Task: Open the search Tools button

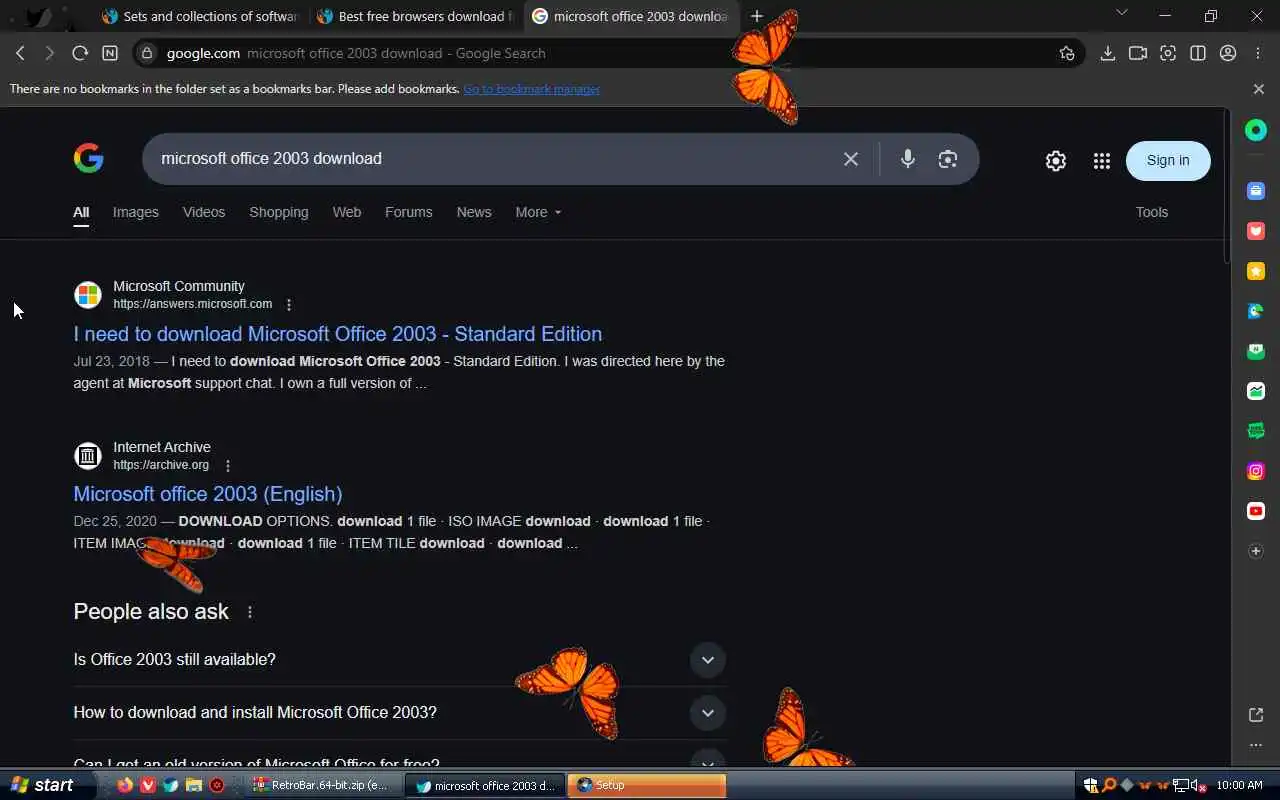Action: tap(1152, 212)
